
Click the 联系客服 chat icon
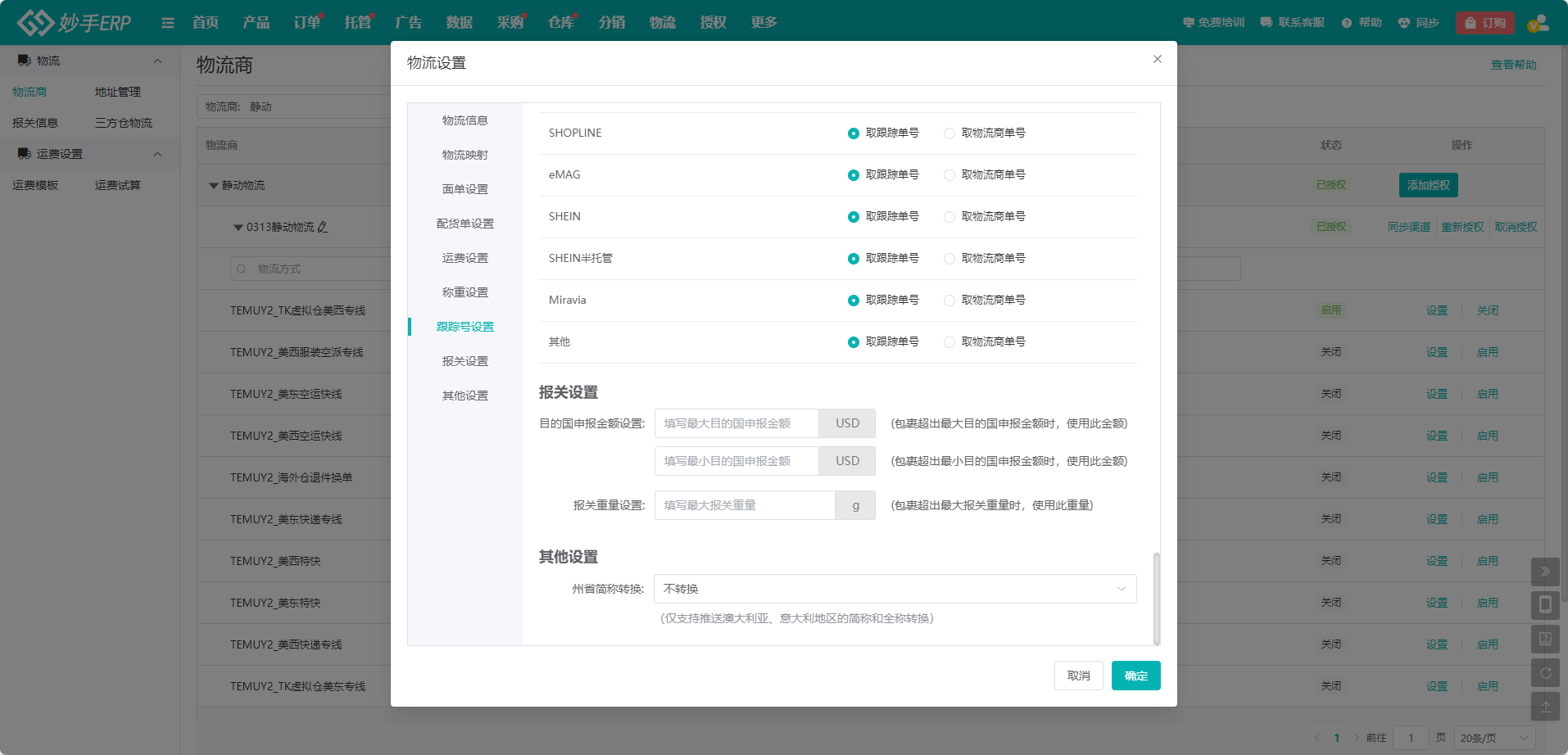[1267, 23]
